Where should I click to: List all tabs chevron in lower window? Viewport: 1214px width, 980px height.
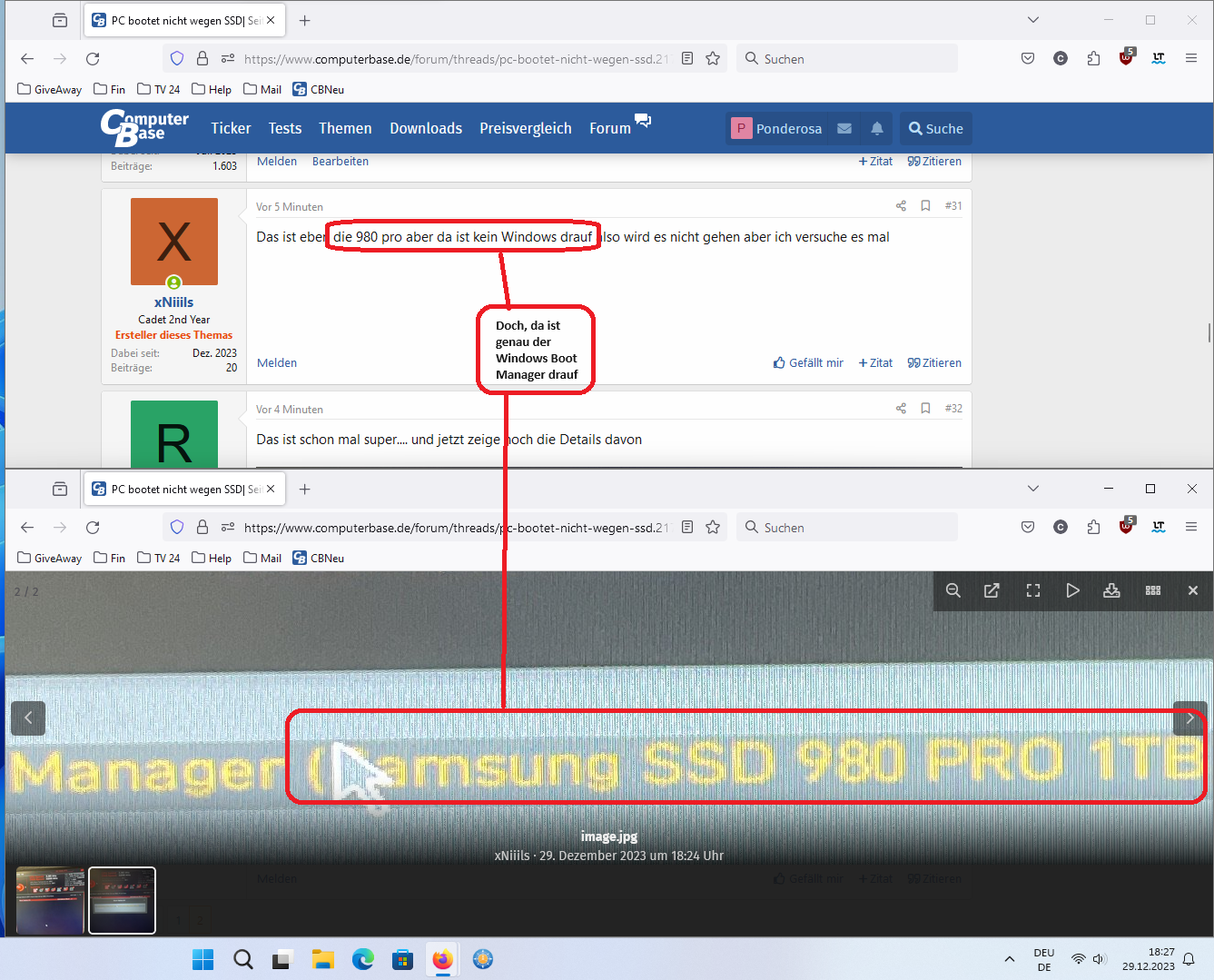1033,489
